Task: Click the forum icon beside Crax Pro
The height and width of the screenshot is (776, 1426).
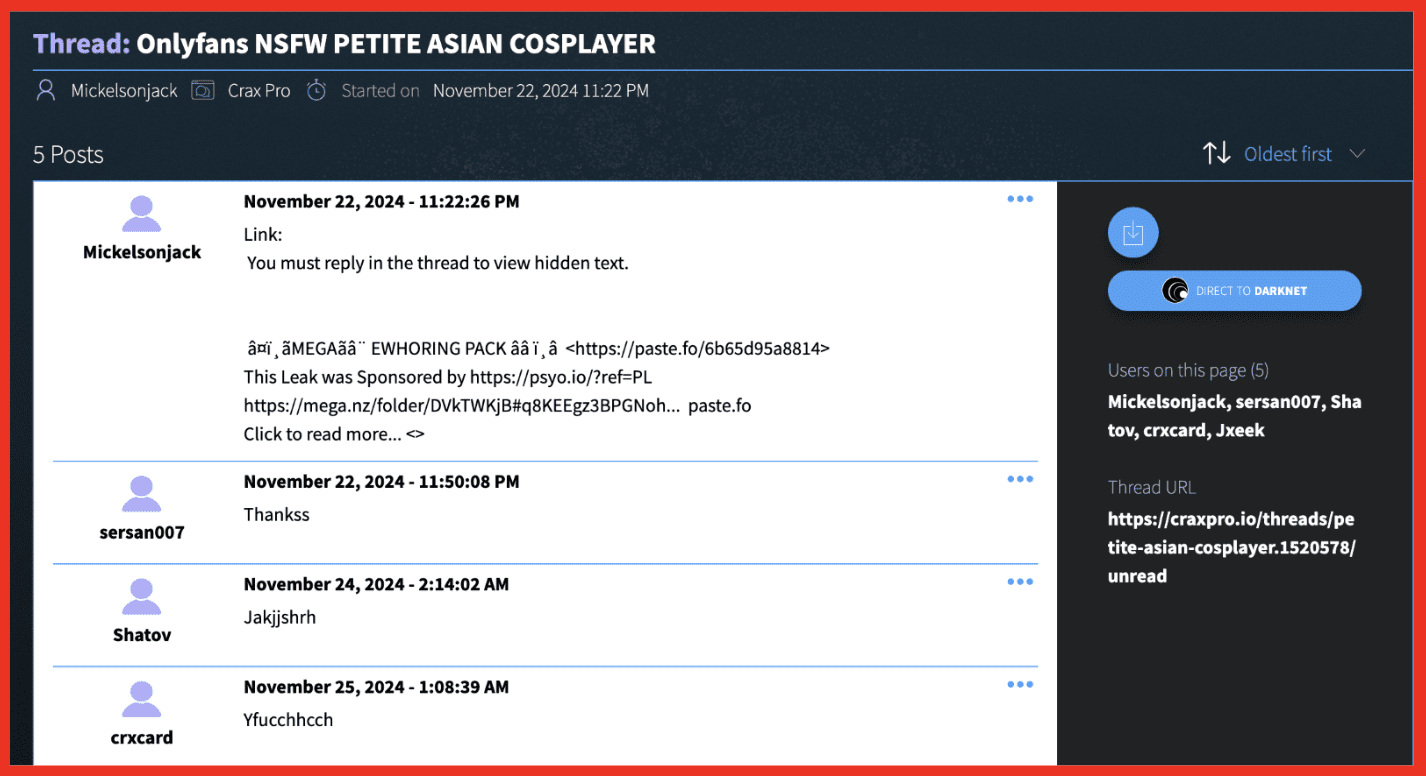Action: point(203,91)
